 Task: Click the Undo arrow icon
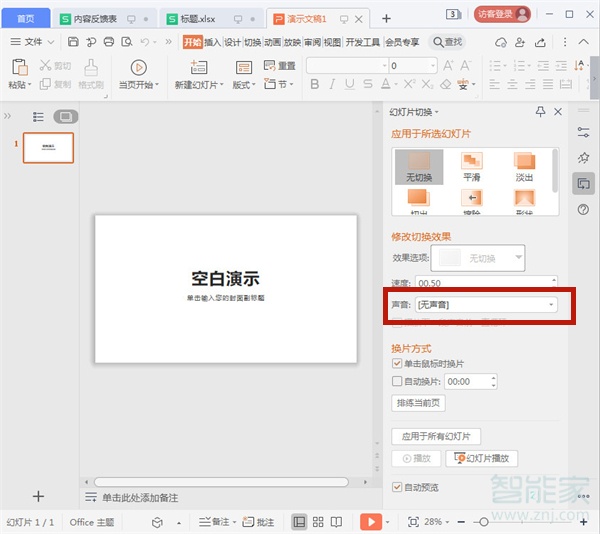tap(145, 42)
